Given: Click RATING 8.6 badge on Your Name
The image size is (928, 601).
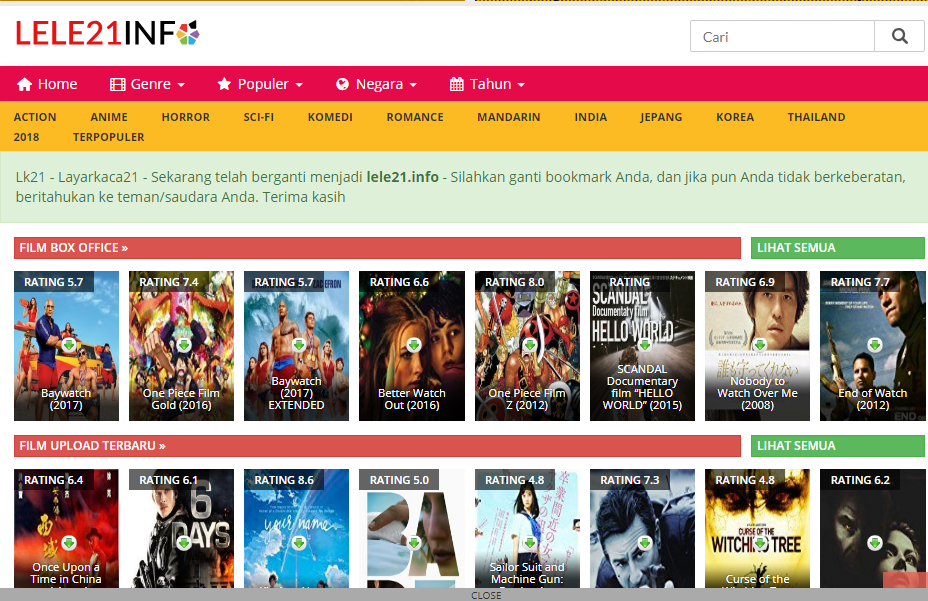Looking at the screenshot, I should pos(284,480).
